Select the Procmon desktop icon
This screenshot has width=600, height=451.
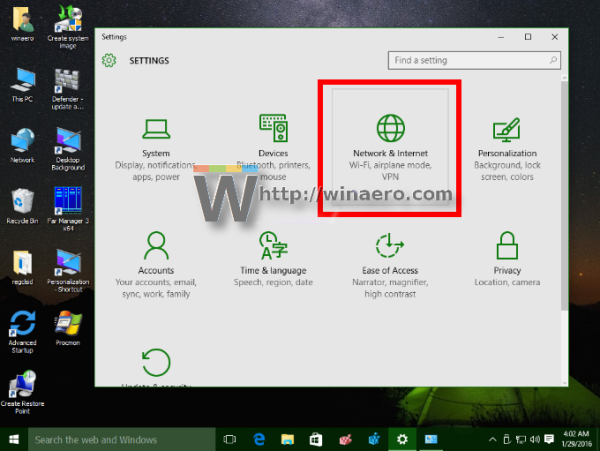[68, 328]
